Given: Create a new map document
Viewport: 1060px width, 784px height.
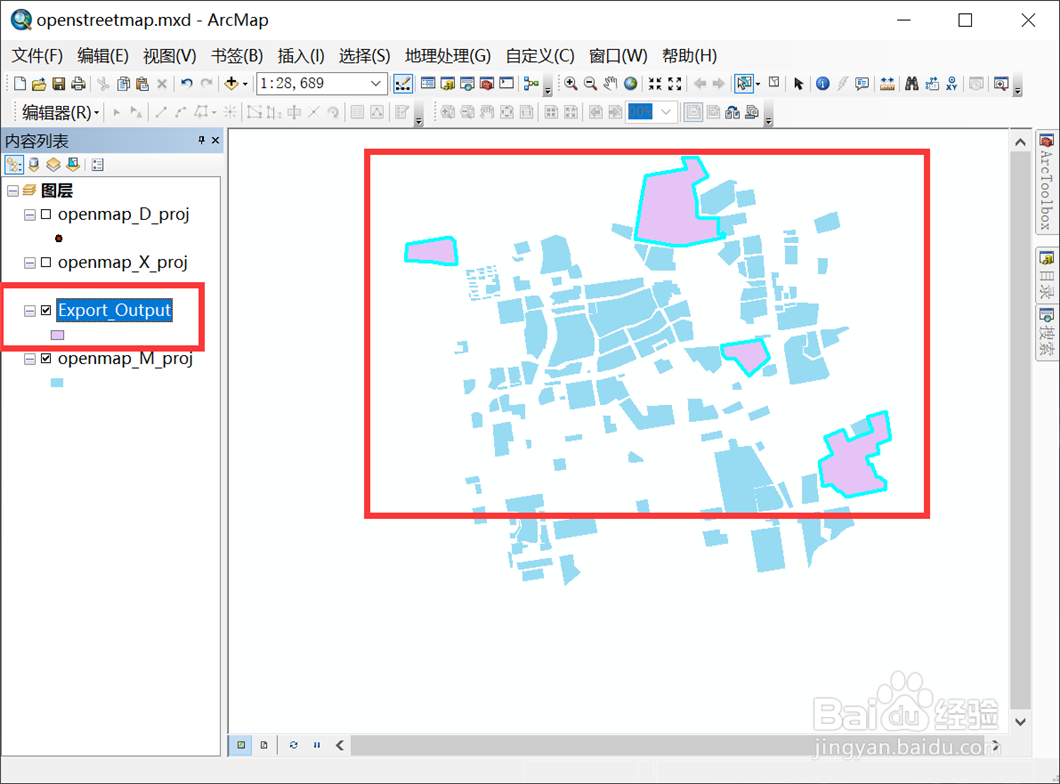Looking at the screenshot, I should (x=20, y=84).
